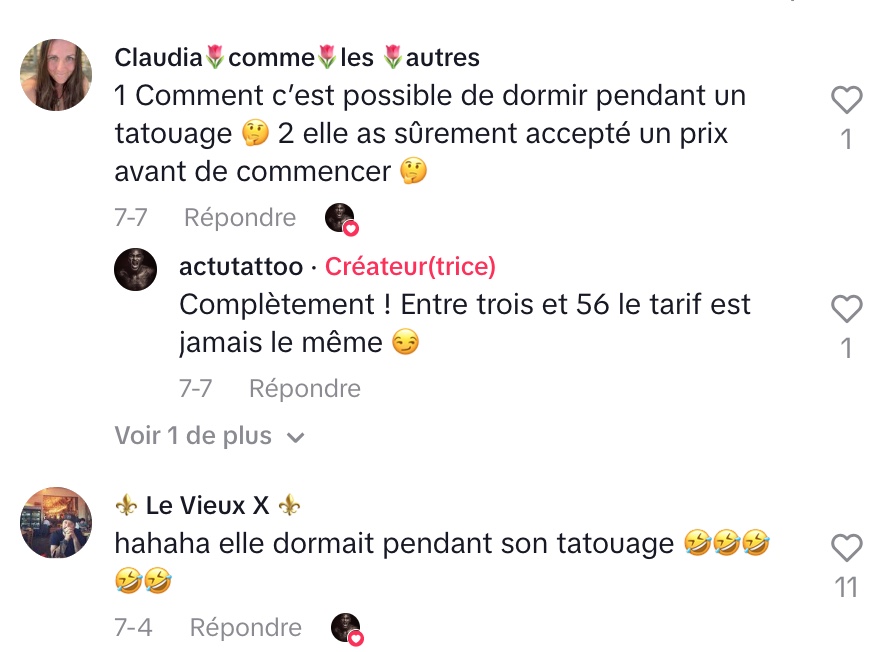Screen dimensions: 888x652
Task: Open Le Vieux X profile picture
Action: tap(56, 522)
